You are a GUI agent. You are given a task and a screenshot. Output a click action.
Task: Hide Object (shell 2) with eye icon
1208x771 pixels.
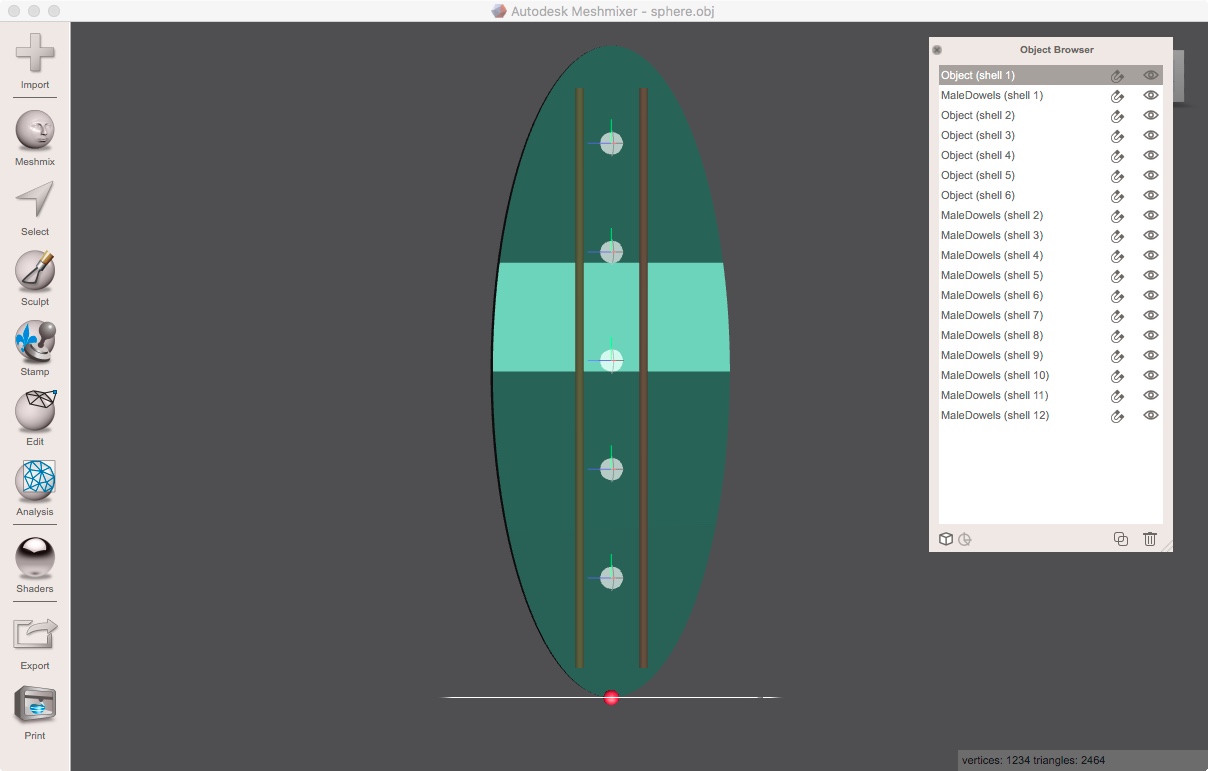coord(1151,115)
